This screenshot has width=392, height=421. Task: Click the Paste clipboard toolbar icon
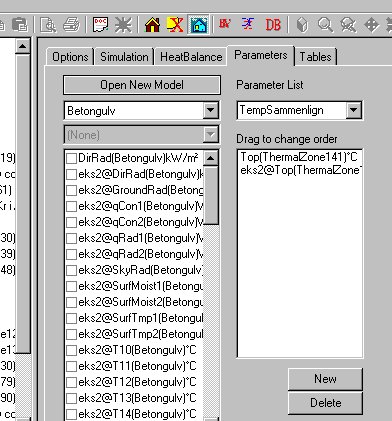click(19, 25)
